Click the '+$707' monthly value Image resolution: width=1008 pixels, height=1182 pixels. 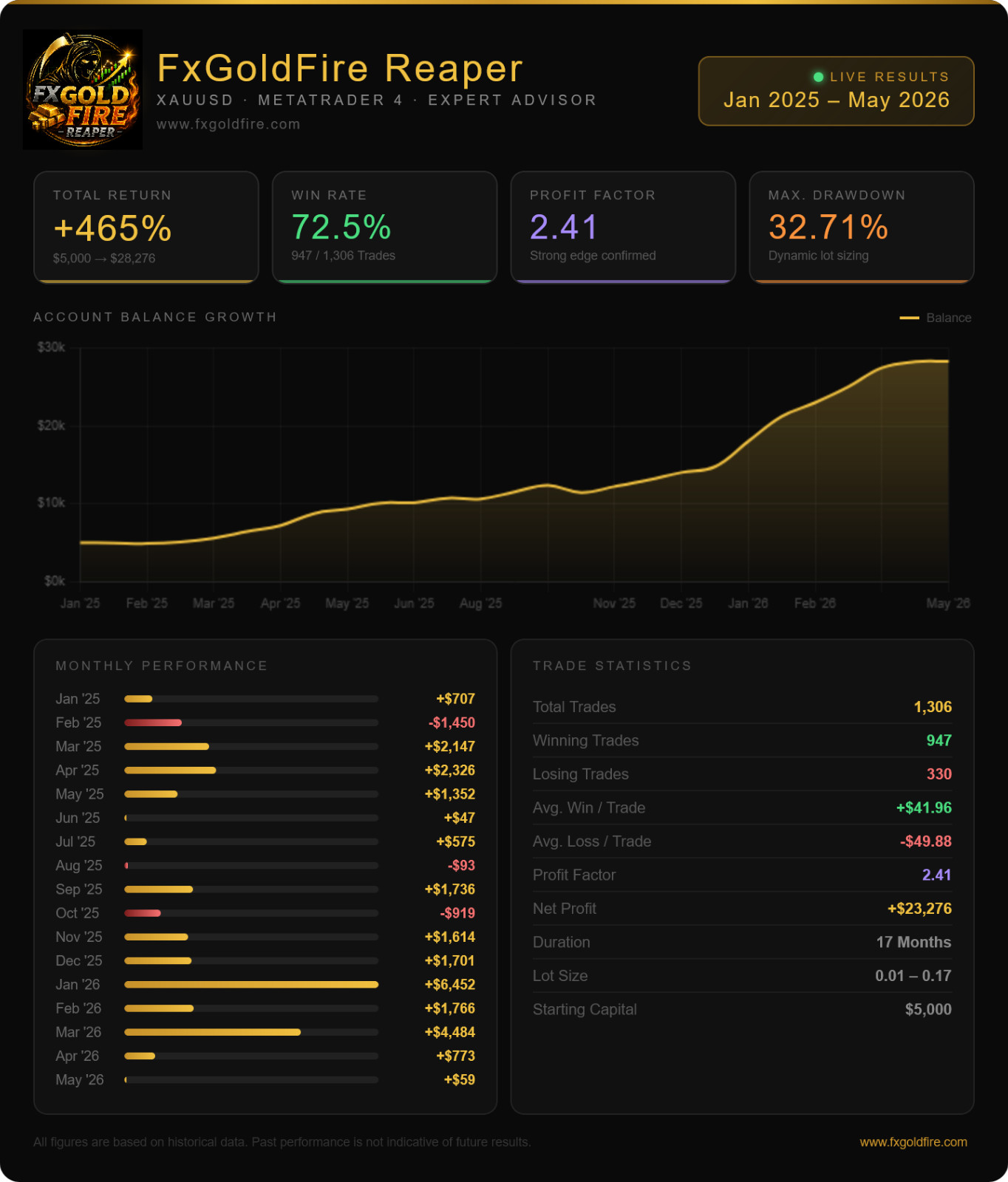click(455, 699)
